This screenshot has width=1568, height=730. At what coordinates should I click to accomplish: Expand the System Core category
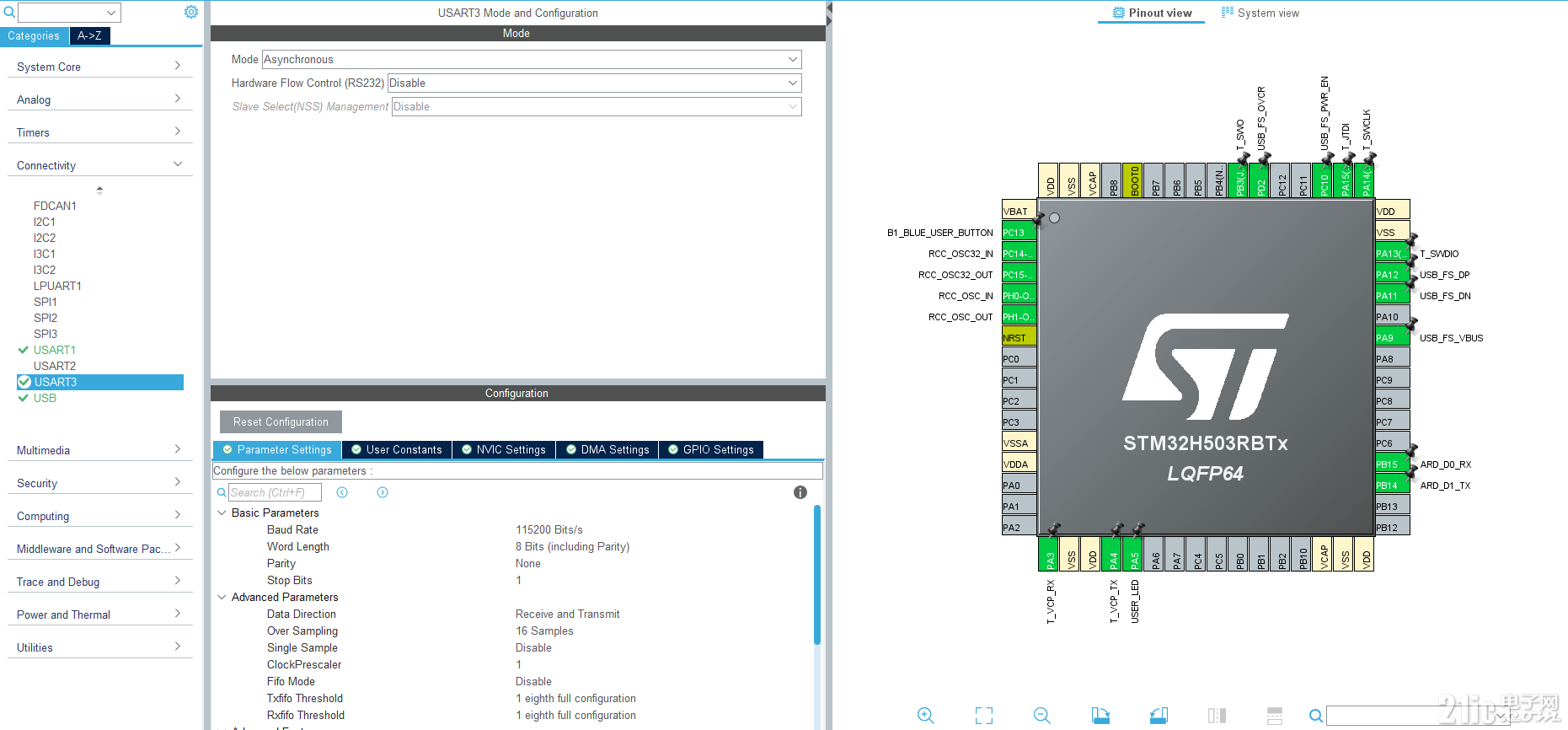tap(99, 67)
